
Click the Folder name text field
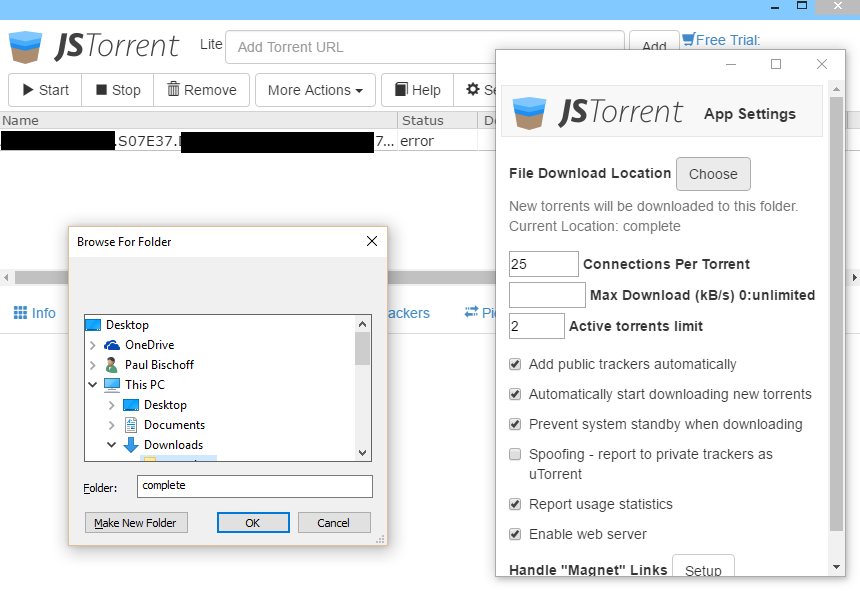[x=254, y=486]
